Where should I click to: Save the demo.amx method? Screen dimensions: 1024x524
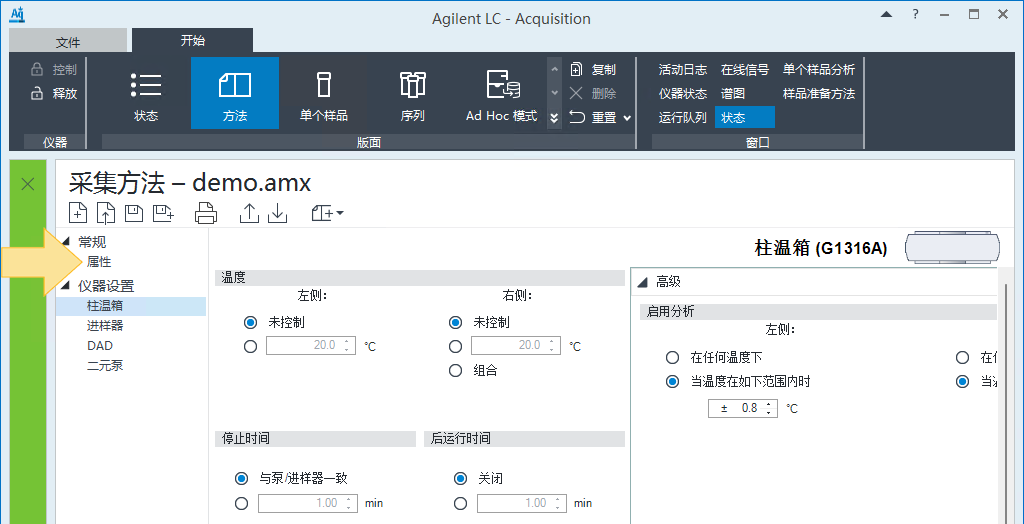click(x=134, y=213)
